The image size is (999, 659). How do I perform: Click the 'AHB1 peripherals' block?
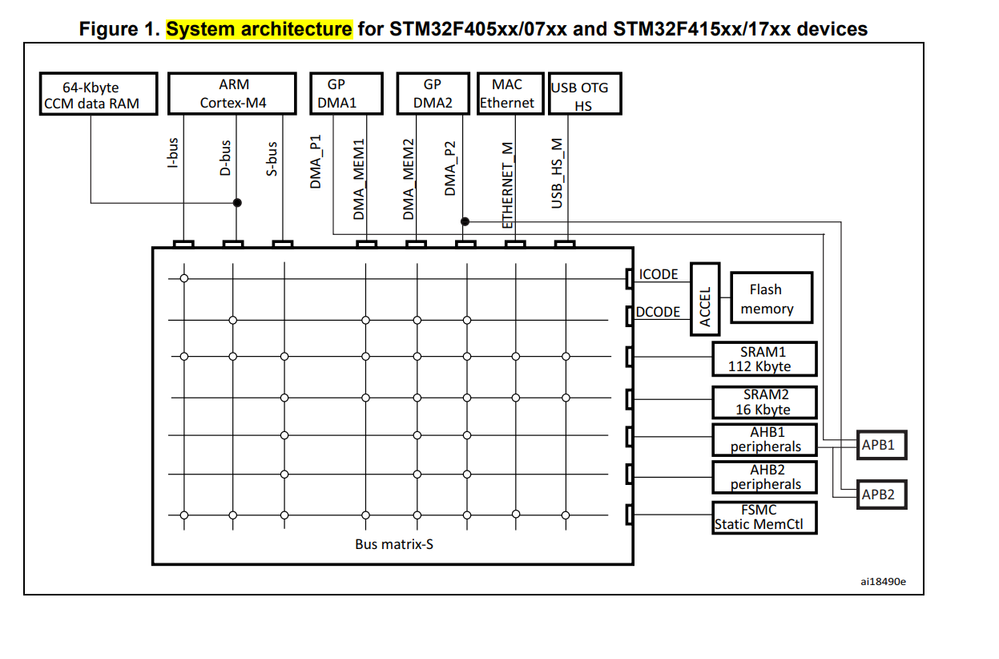[765, 440]
